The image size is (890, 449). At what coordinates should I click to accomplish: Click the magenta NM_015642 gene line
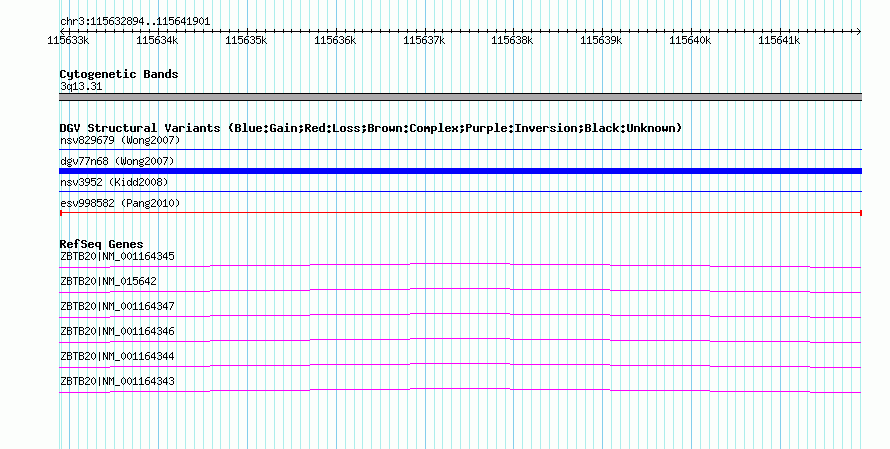pyautogui.click(x=460, y=290)
